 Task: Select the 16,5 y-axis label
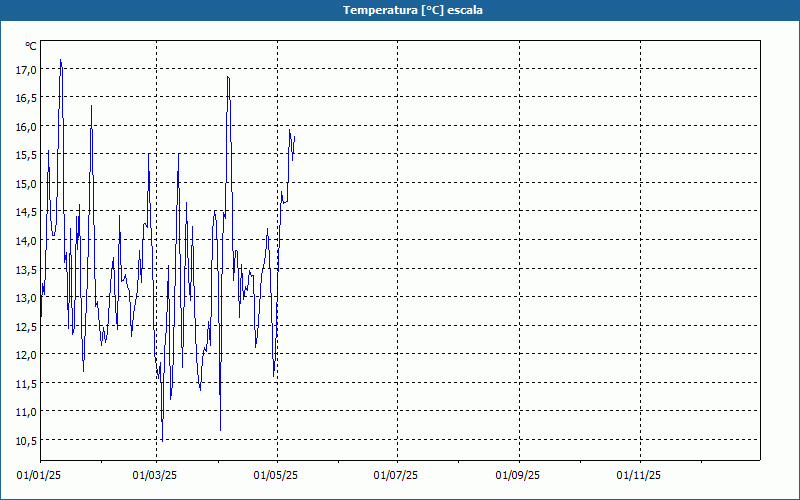[x=26, y=98]
